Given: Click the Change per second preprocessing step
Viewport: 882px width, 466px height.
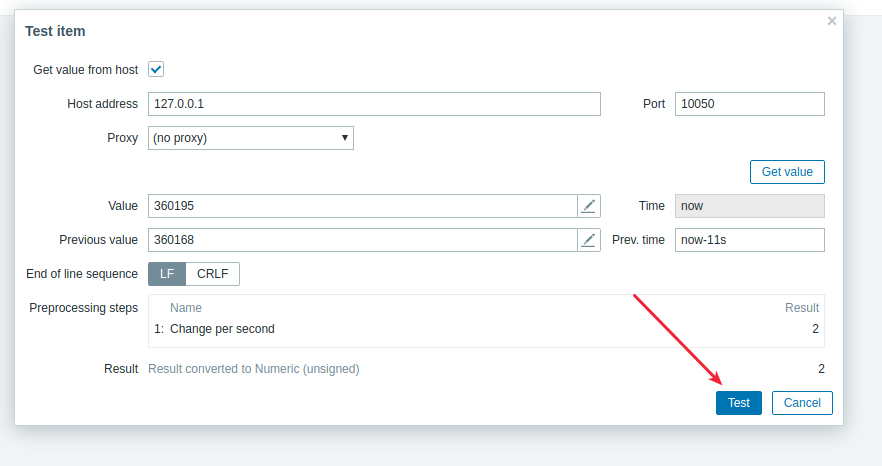Looking at the screenshot, I should (222, 329).
